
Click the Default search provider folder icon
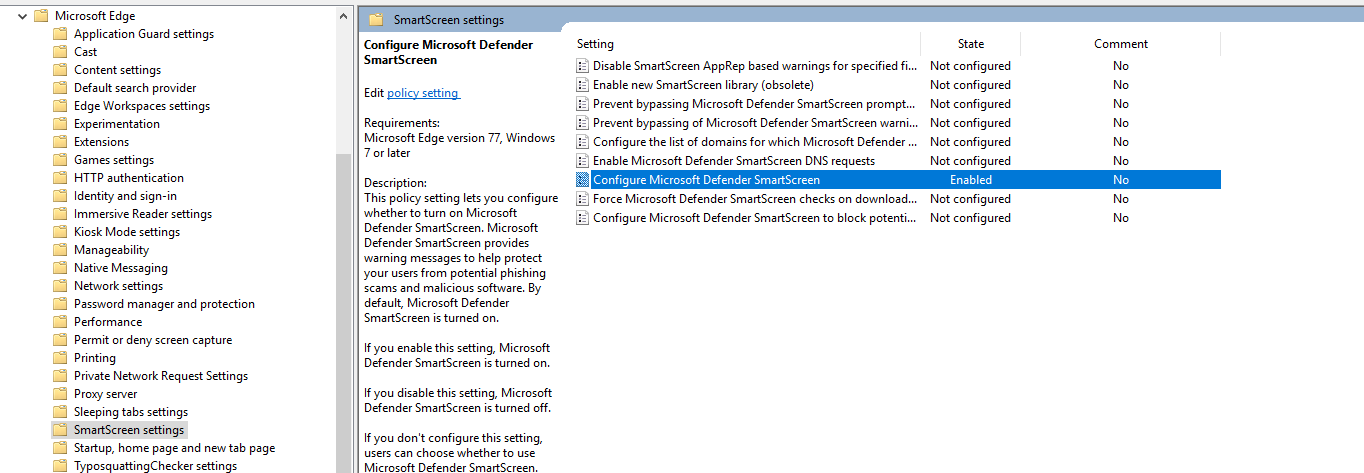pos(60,88)
